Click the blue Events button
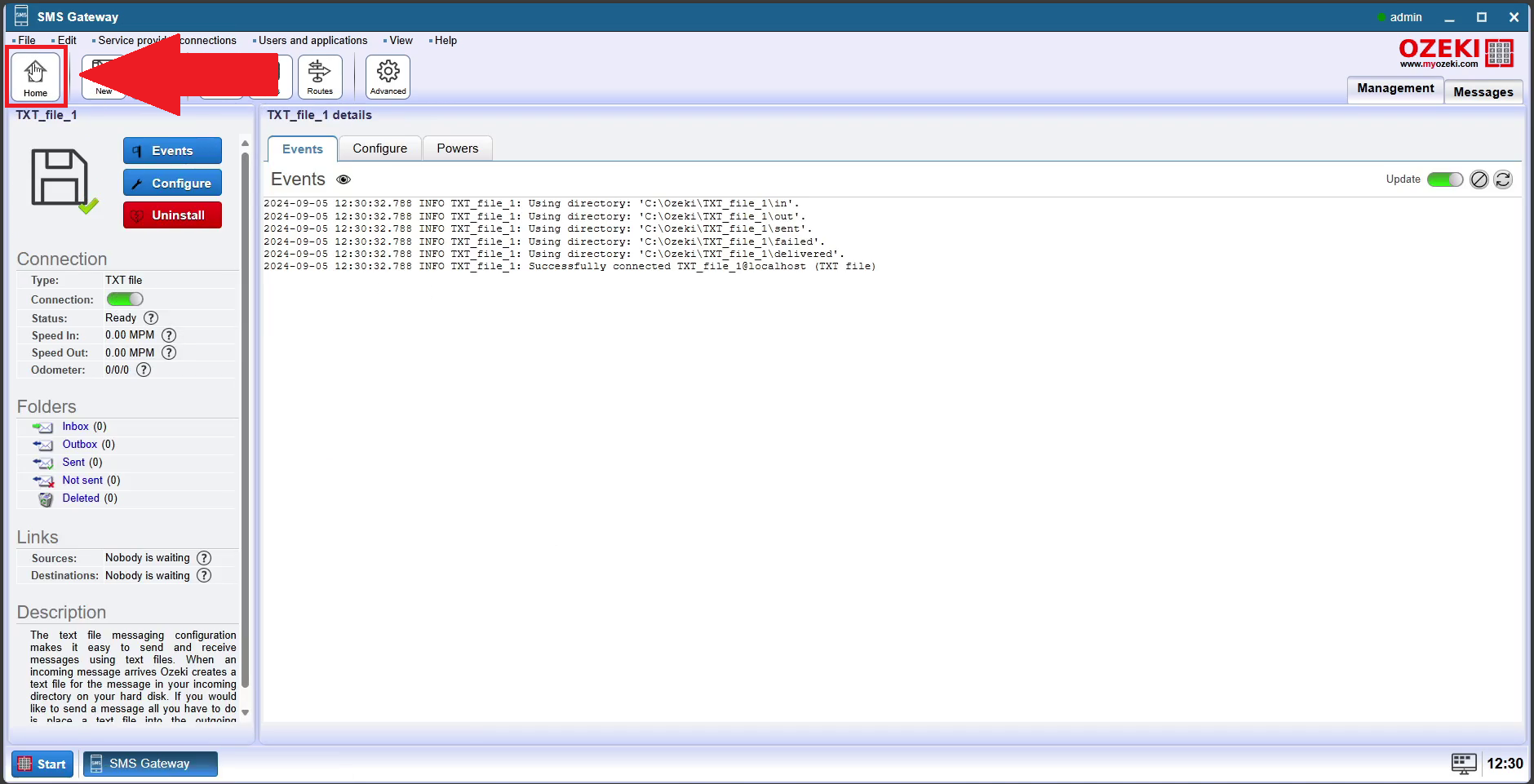 tap(172, 151)
